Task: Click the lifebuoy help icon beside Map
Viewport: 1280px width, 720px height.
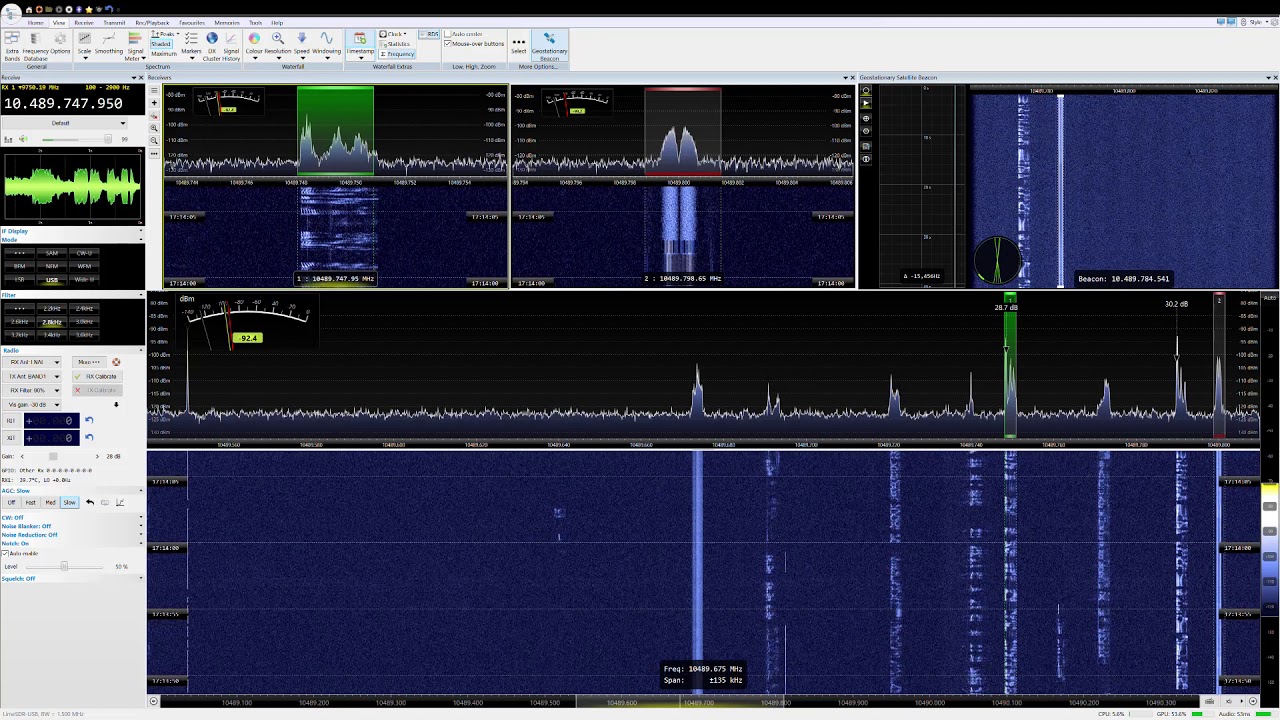Action: pos(116,362)
